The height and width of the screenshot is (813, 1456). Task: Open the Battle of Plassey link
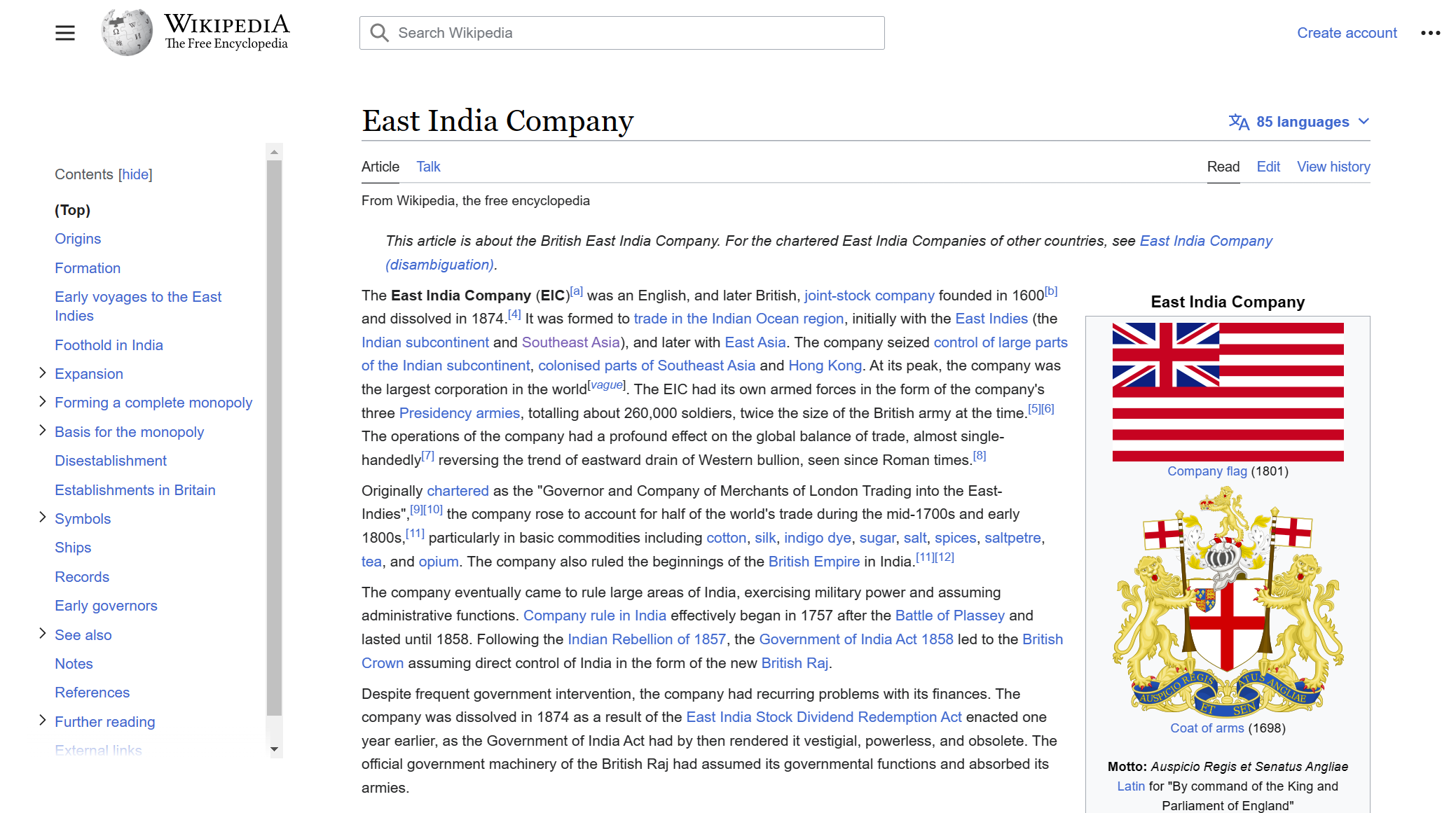pos(949,616)
